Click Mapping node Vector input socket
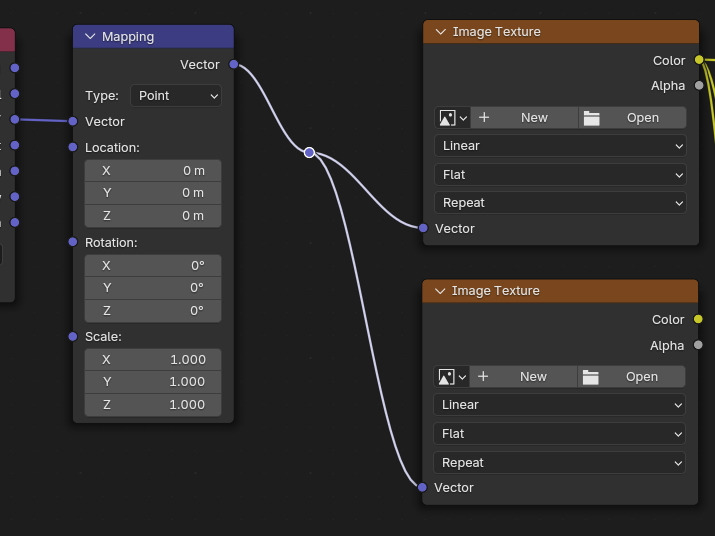Screen dimensions: 715x536 tap(73, 121)
